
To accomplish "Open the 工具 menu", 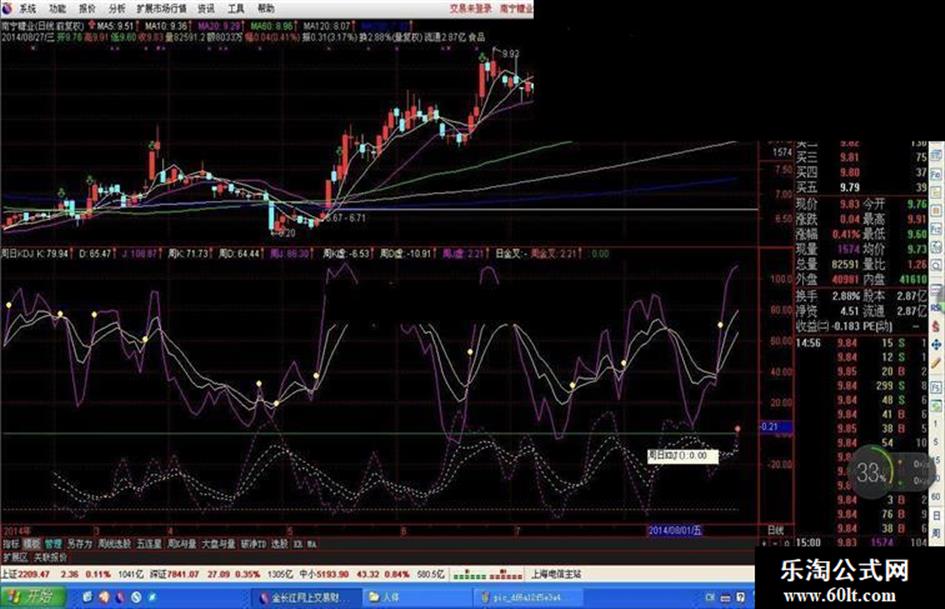I will click(x=236, y=8).
